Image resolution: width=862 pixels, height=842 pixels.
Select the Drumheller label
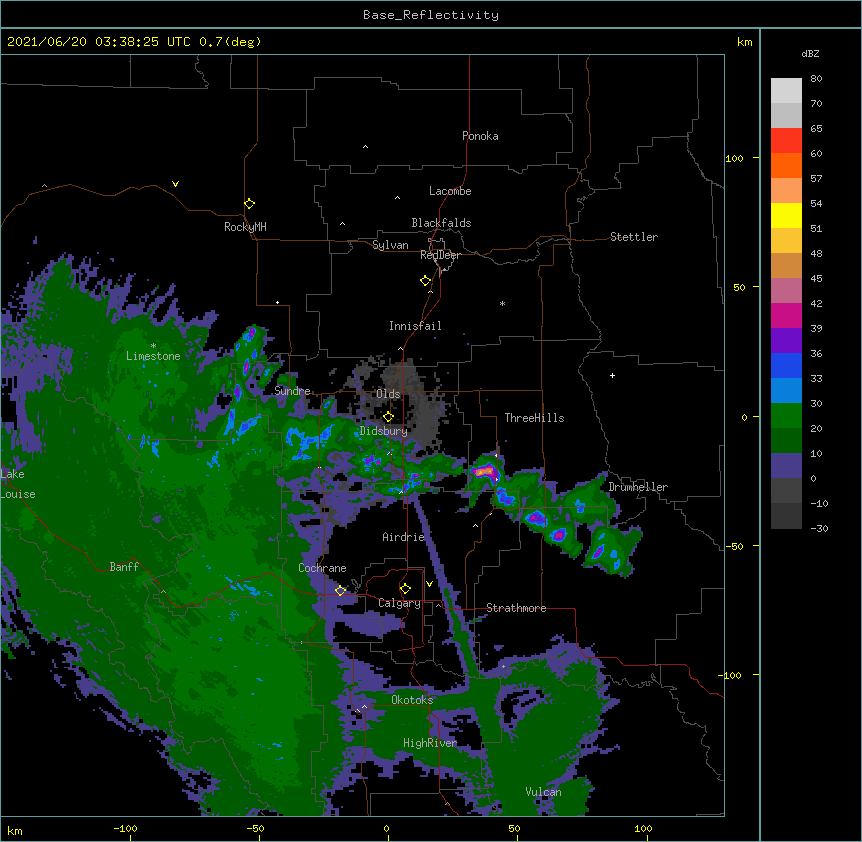click(x=638, y=487)
